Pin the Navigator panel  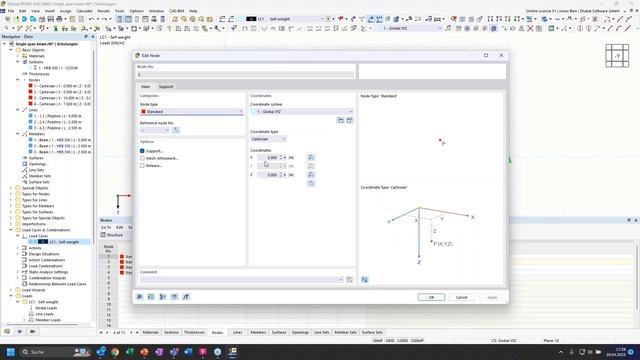86,37
